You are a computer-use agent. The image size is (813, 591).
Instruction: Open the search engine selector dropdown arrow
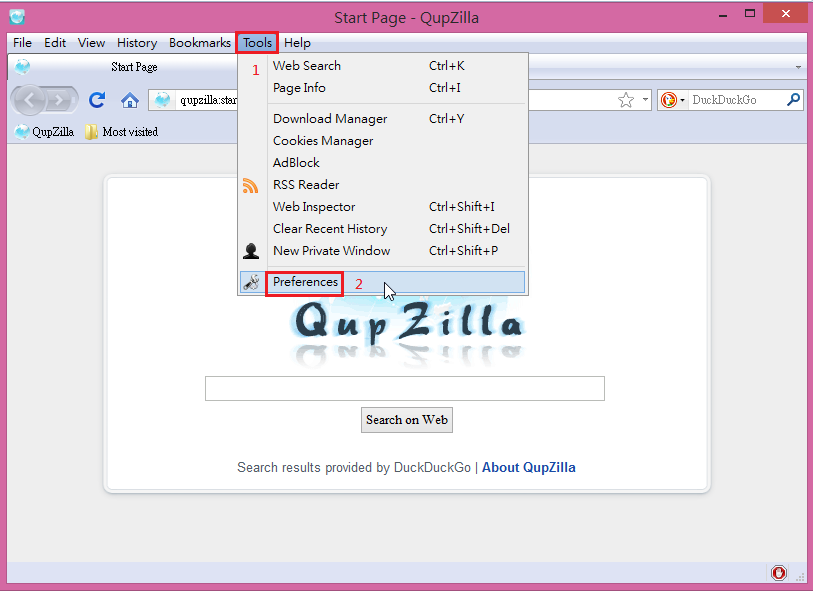point(682,100)
